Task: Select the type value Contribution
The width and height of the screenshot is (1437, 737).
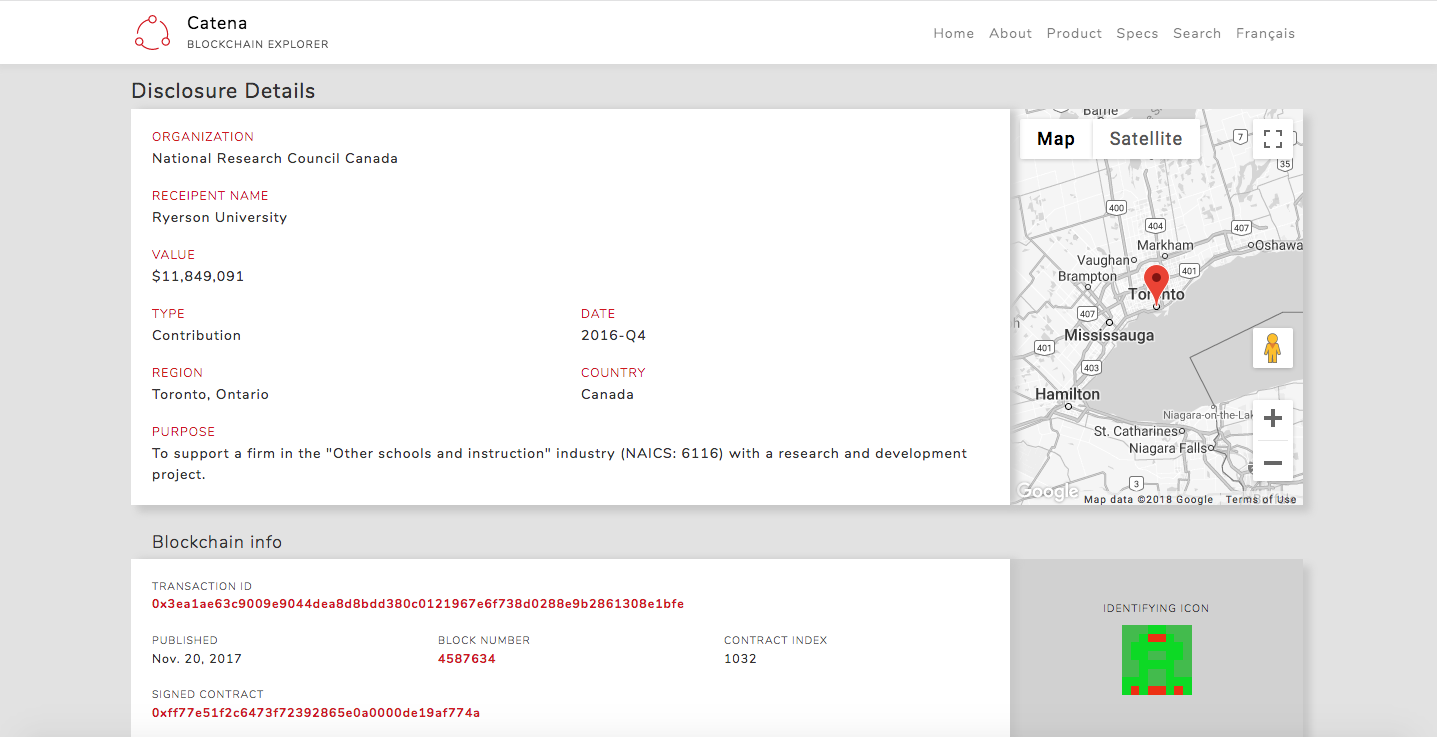Action: [197, 335]
